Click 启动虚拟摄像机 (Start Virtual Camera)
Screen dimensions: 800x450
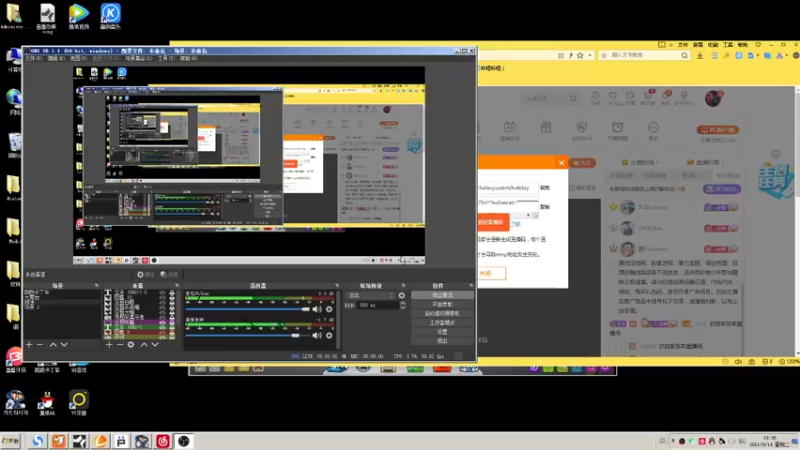coord(442,313)
